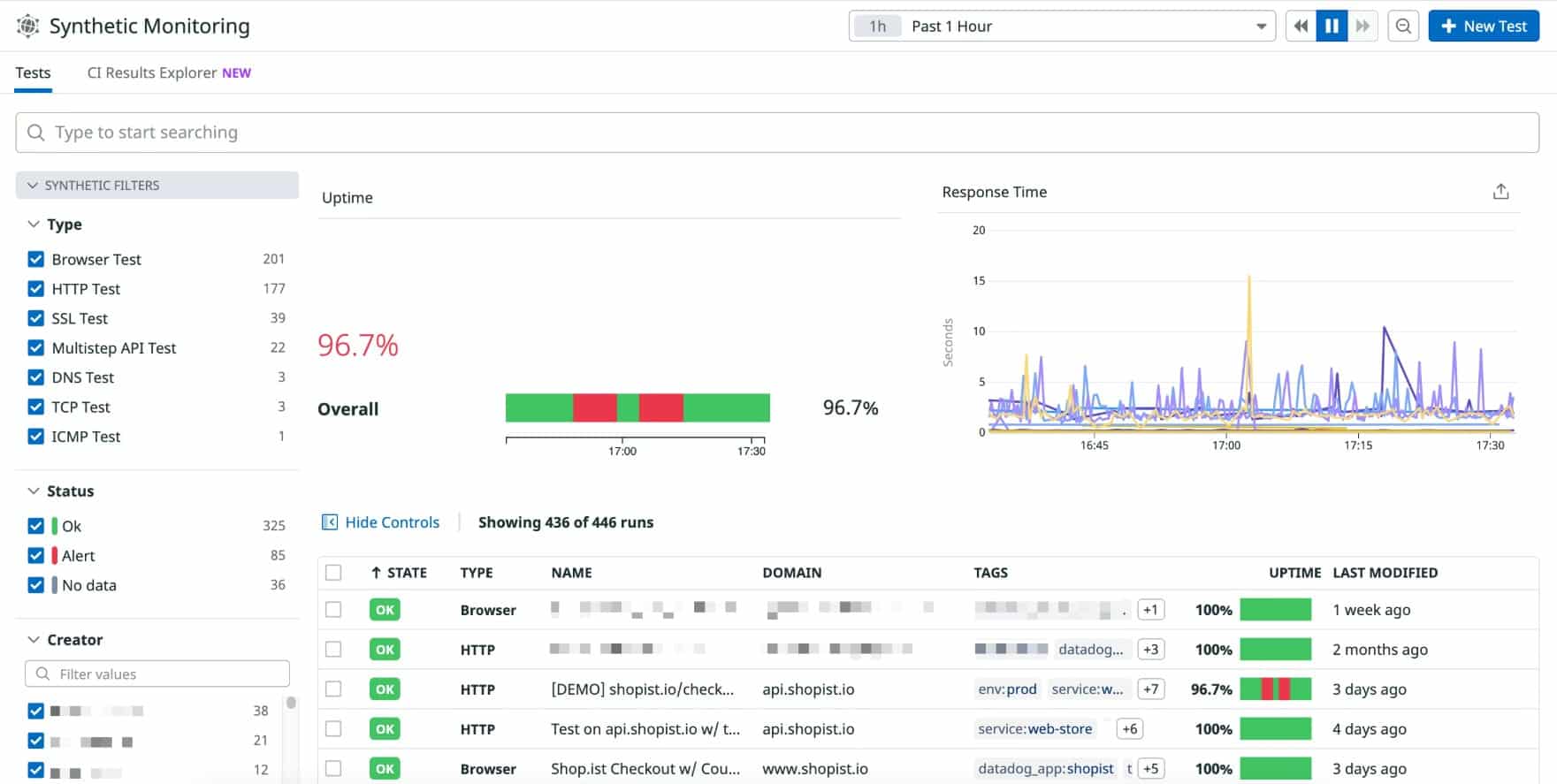Click the +7 tags badge
The height and width of the screenshot is (784, 1557).
(1150, 689)
